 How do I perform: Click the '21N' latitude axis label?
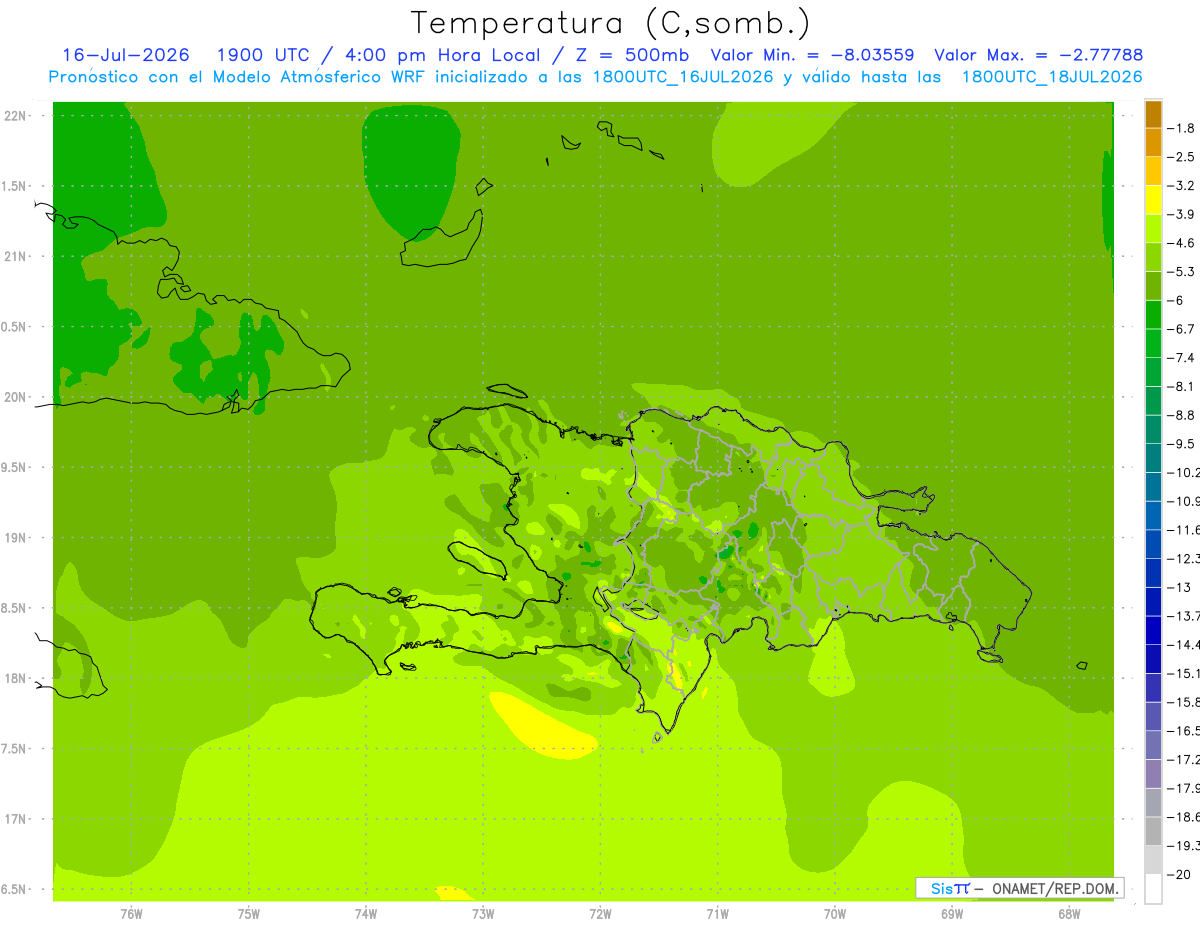click(15, 256)
